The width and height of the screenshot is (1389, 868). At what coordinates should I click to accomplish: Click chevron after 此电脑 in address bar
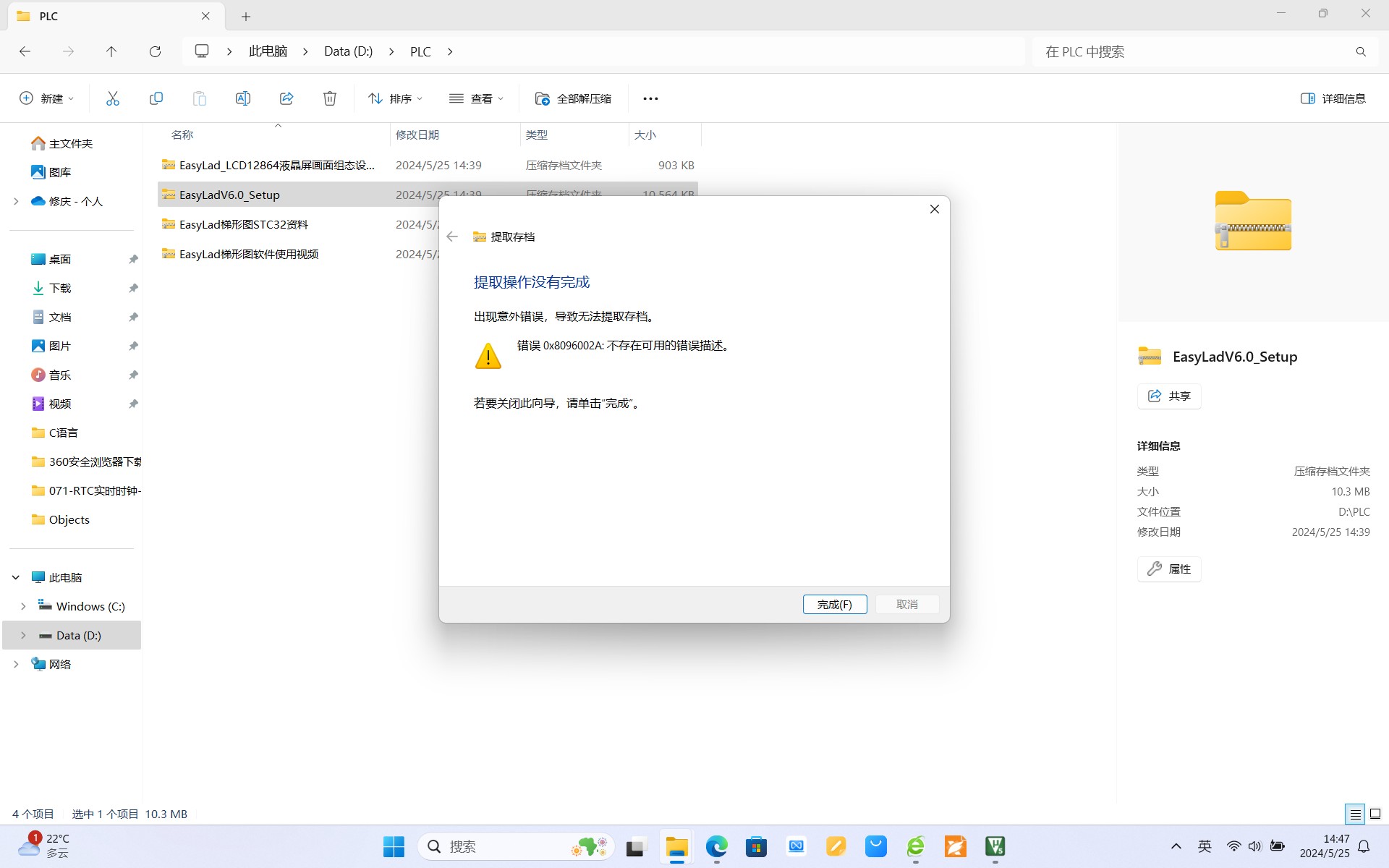pos(305,51)
